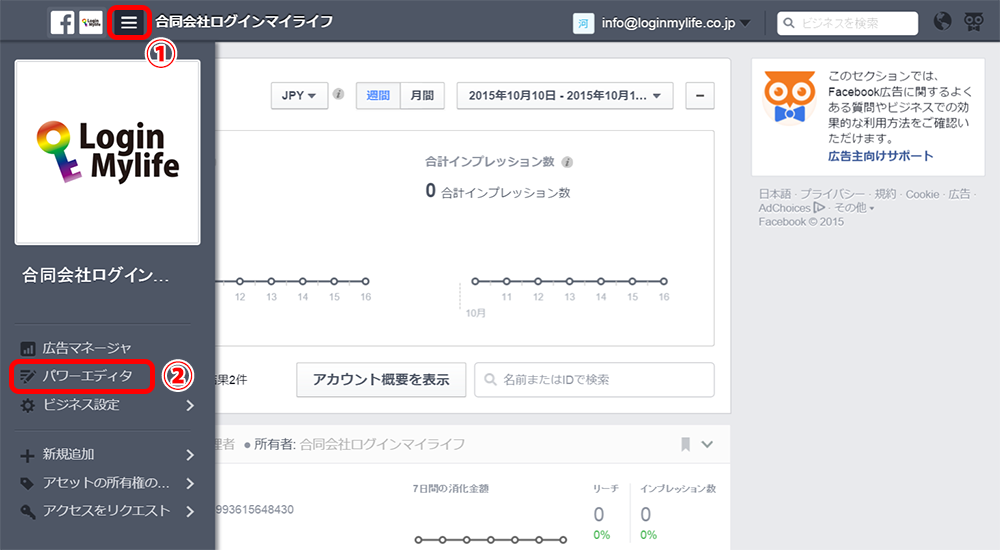Click the リーチ column header

(x=605, y=488)
